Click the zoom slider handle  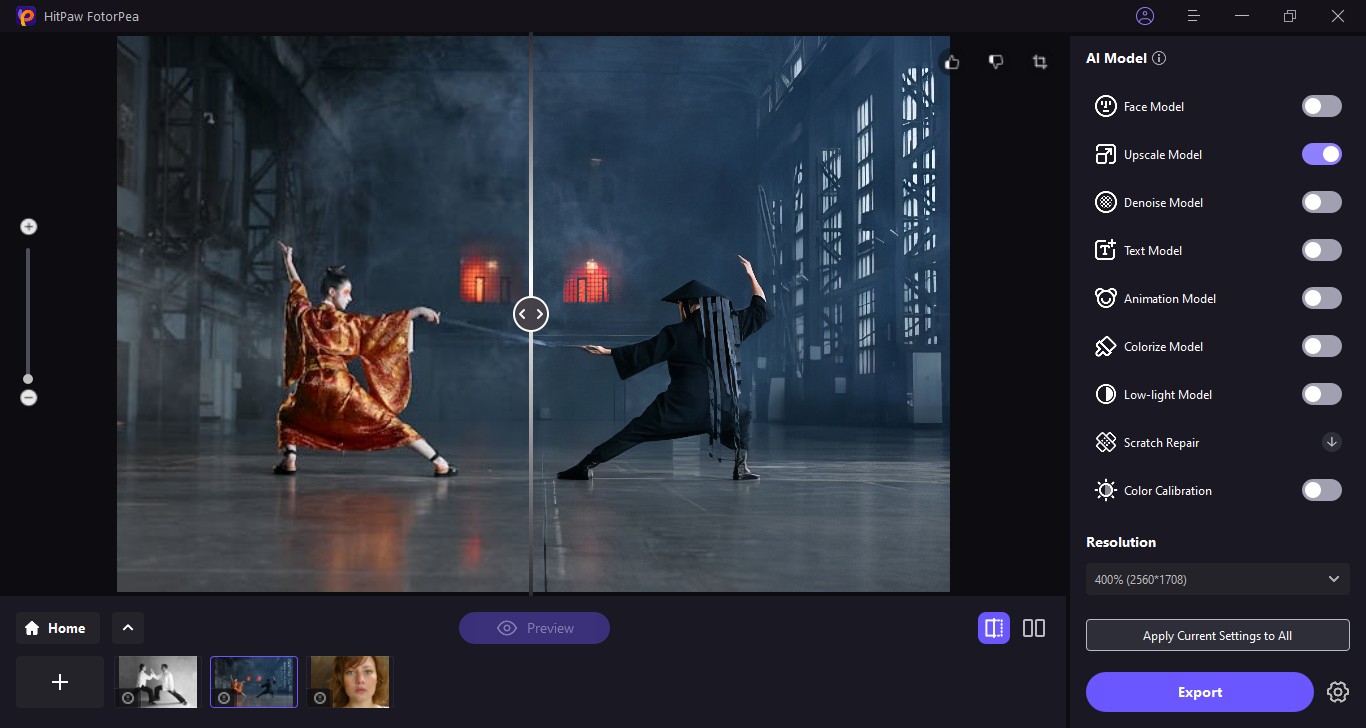(28, 379)
